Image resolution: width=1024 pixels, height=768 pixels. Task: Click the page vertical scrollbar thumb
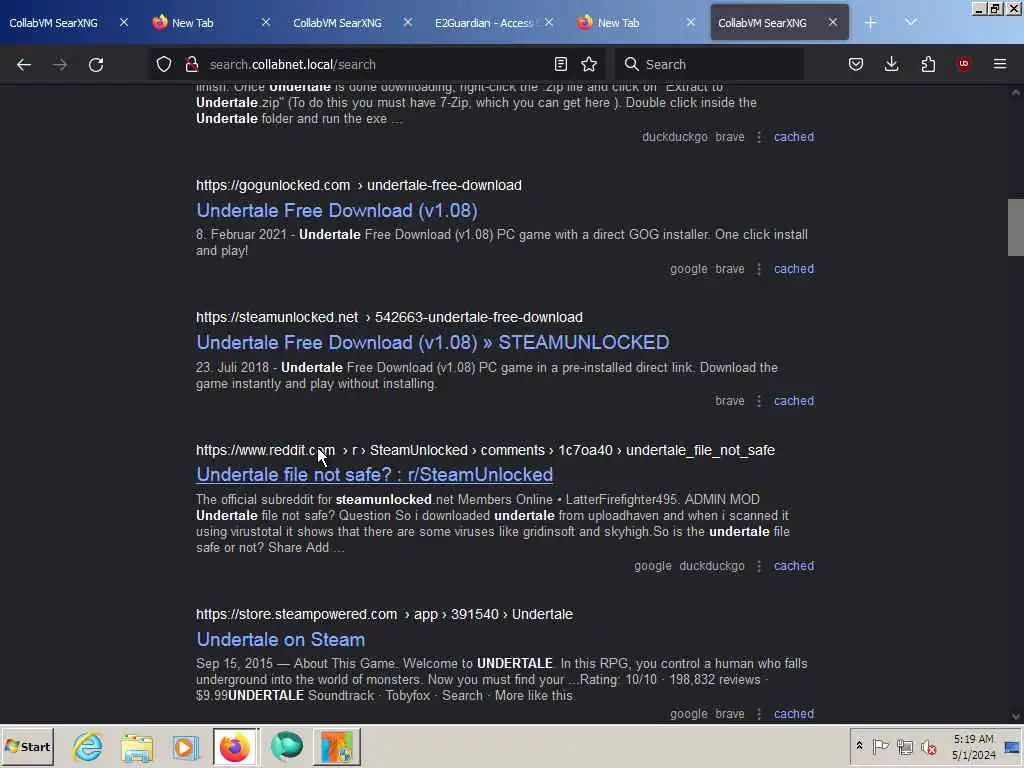pyautogui.click(x=1016, y=227)
